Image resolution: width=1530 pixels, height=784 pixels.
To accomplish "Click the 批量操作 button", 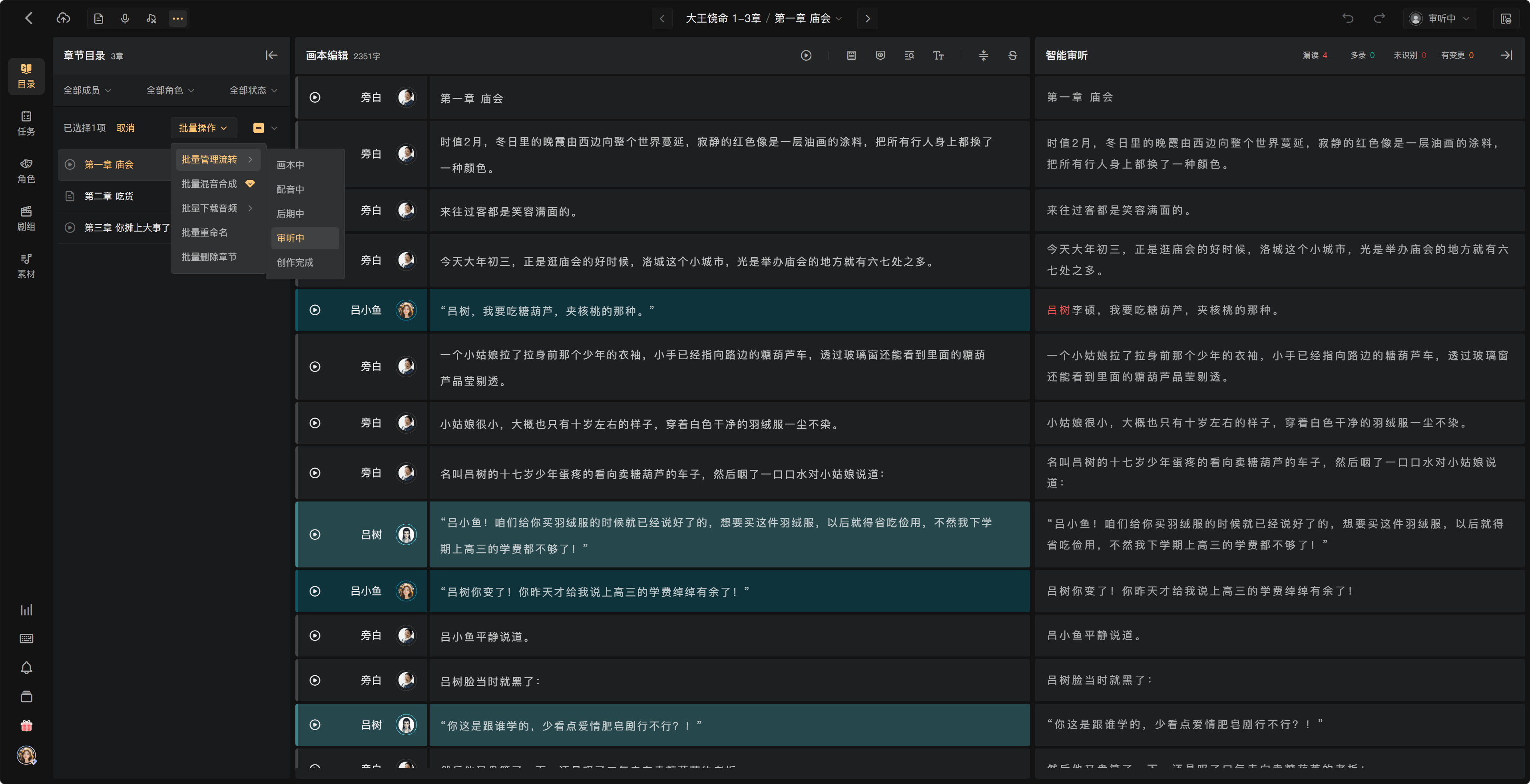I will coord(203,128).
